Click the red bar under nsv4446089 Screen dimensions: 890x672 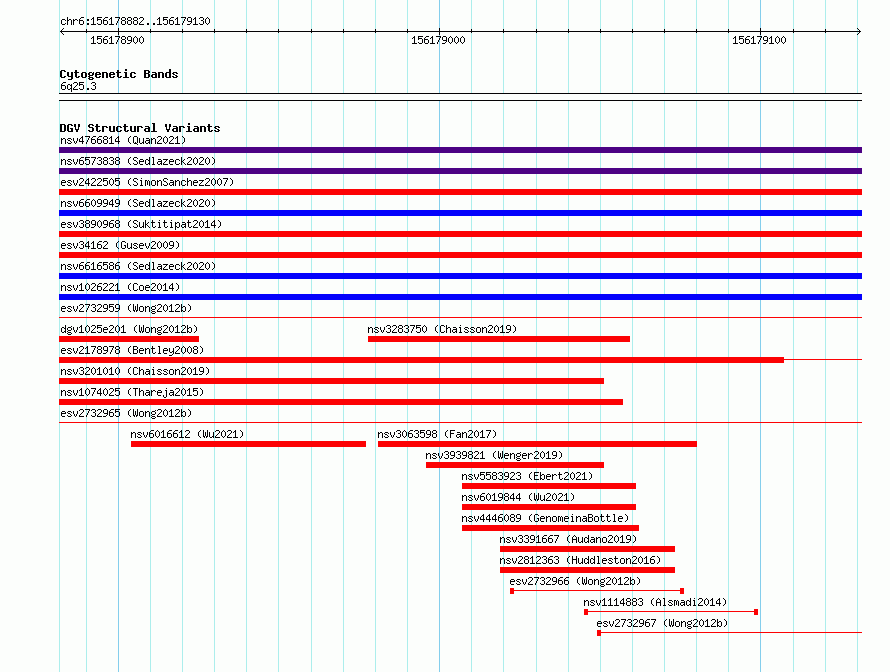551,528
